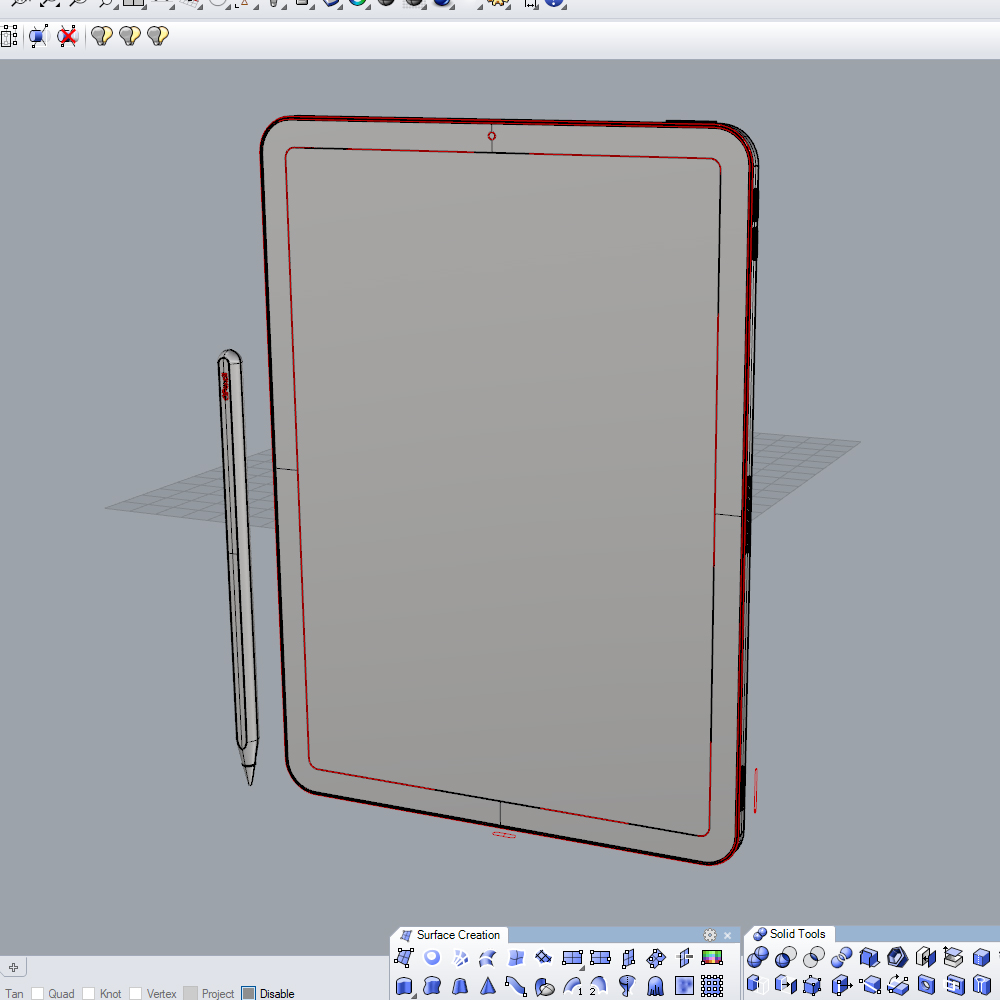
Task: Activate the Sweep 1 rail tool
Action: pos(572,986)
